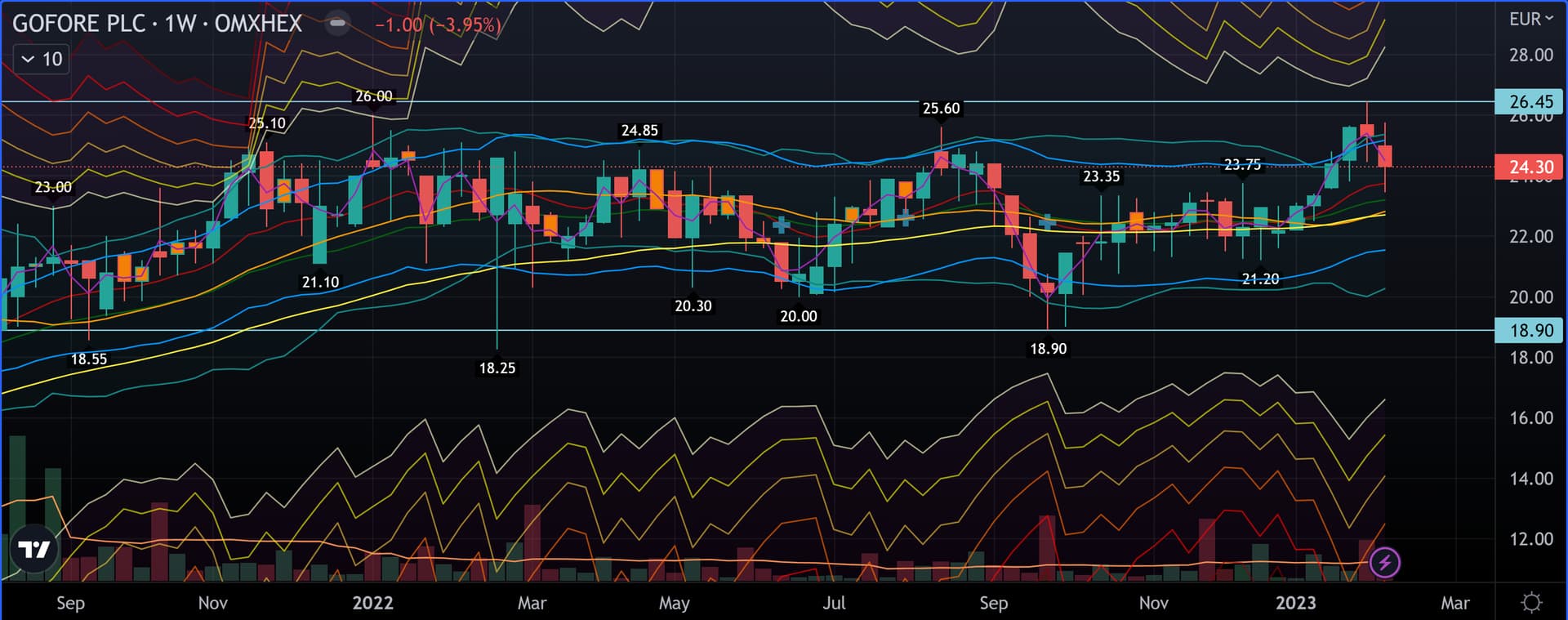Select the 18.90 horizontal line price label

1530,331
